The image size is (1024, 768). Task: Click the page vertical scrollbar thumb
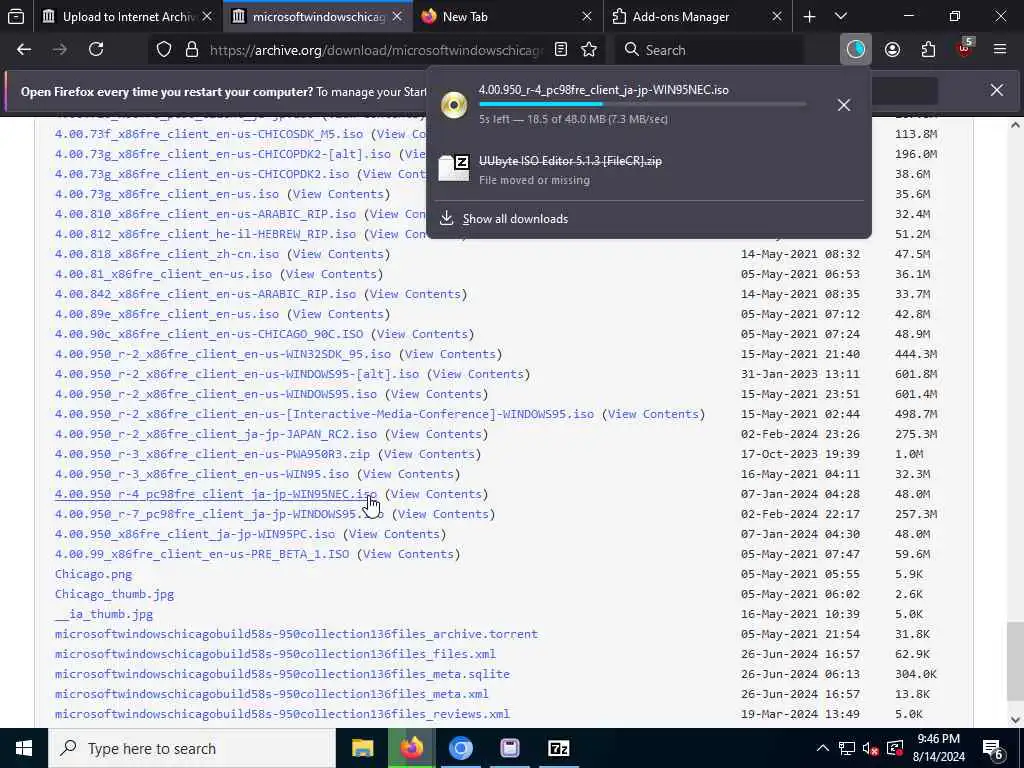[1015, 662]
